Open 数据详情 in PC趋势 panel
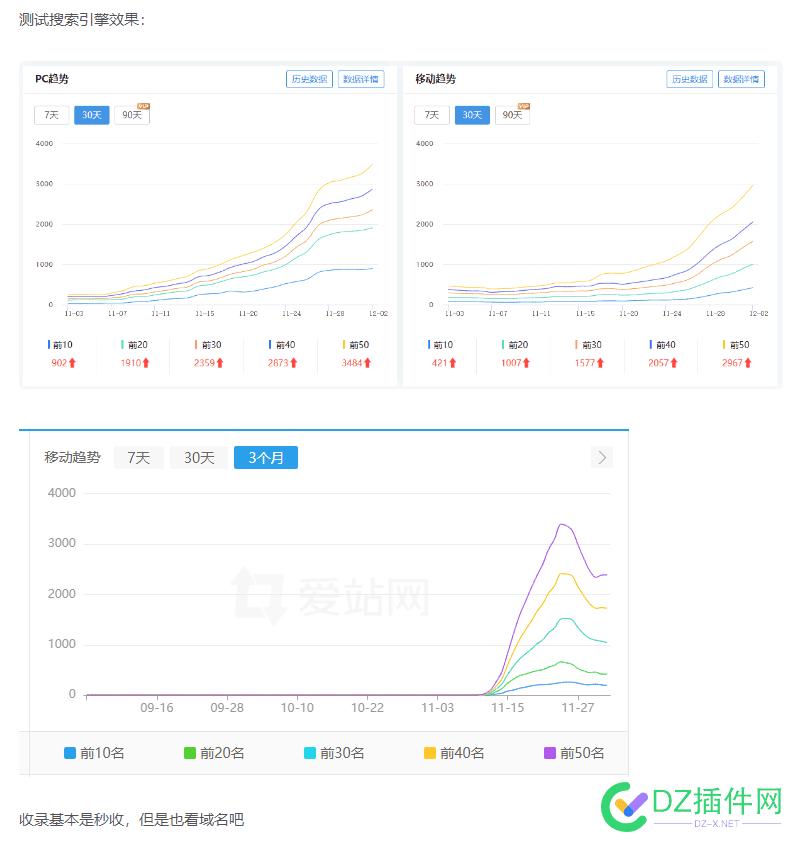801x847 pixels. (x=361, y=79)
